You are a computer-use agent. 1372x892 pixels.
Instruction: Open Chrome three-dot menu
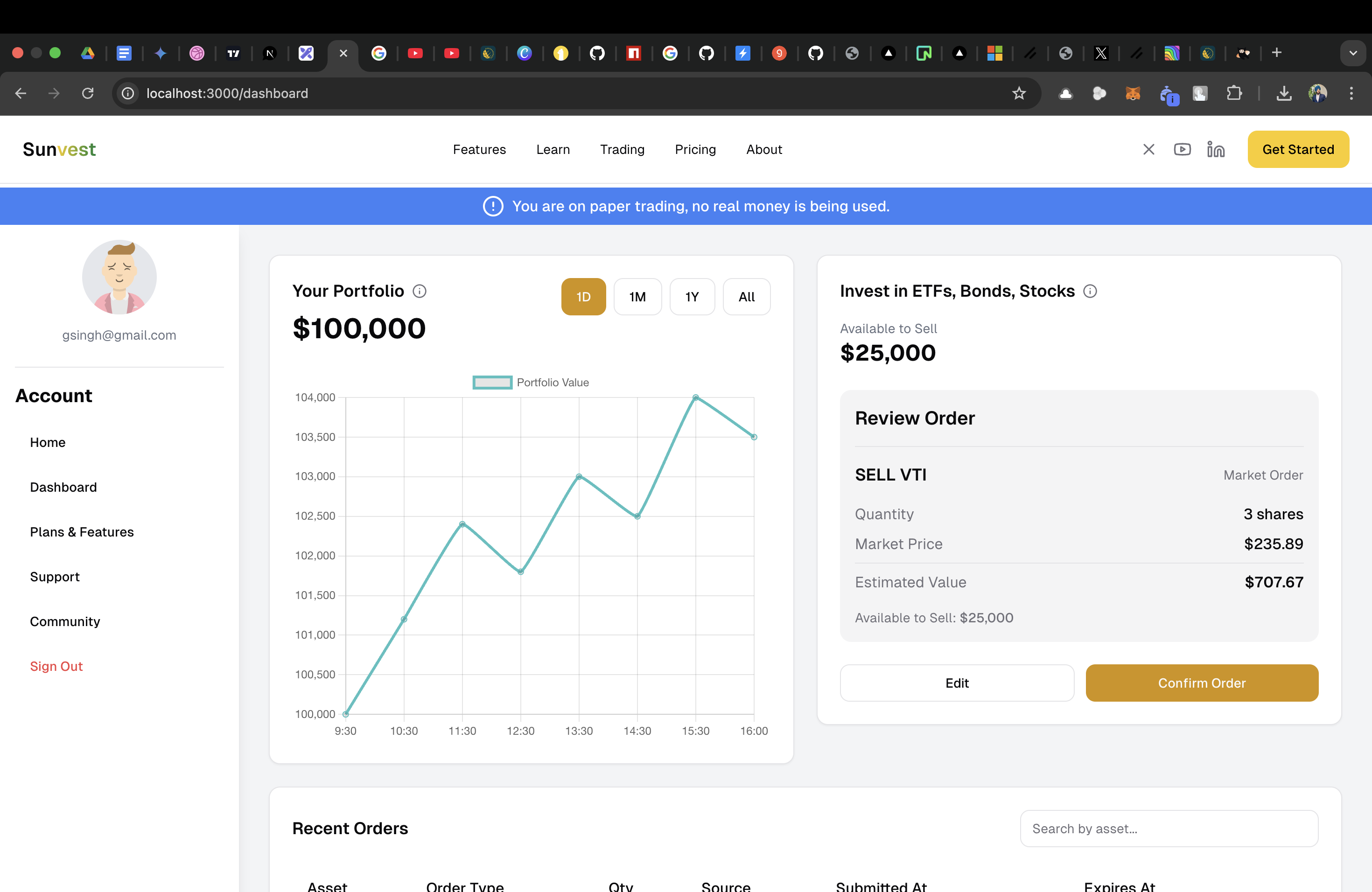[1351, 93]
